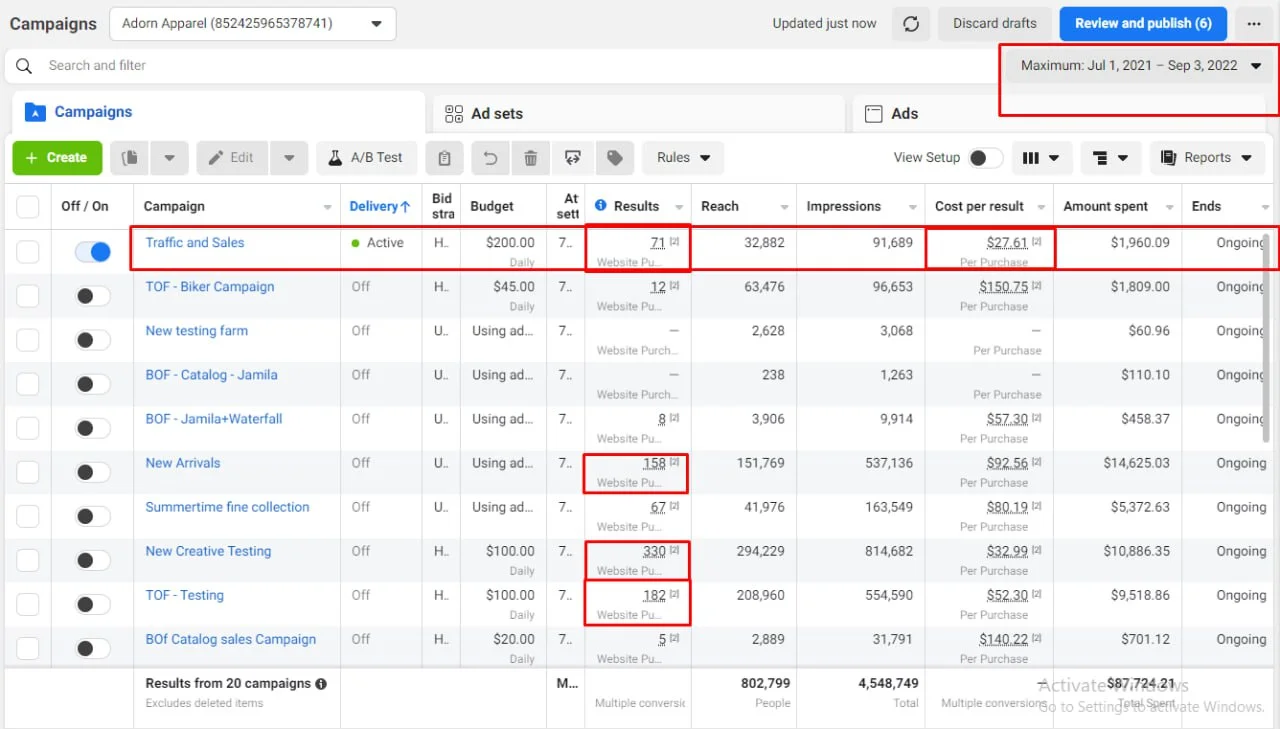Switch to the Ad sets tab
Viewport: 1280px width, 729px height.
coord(497,114)
